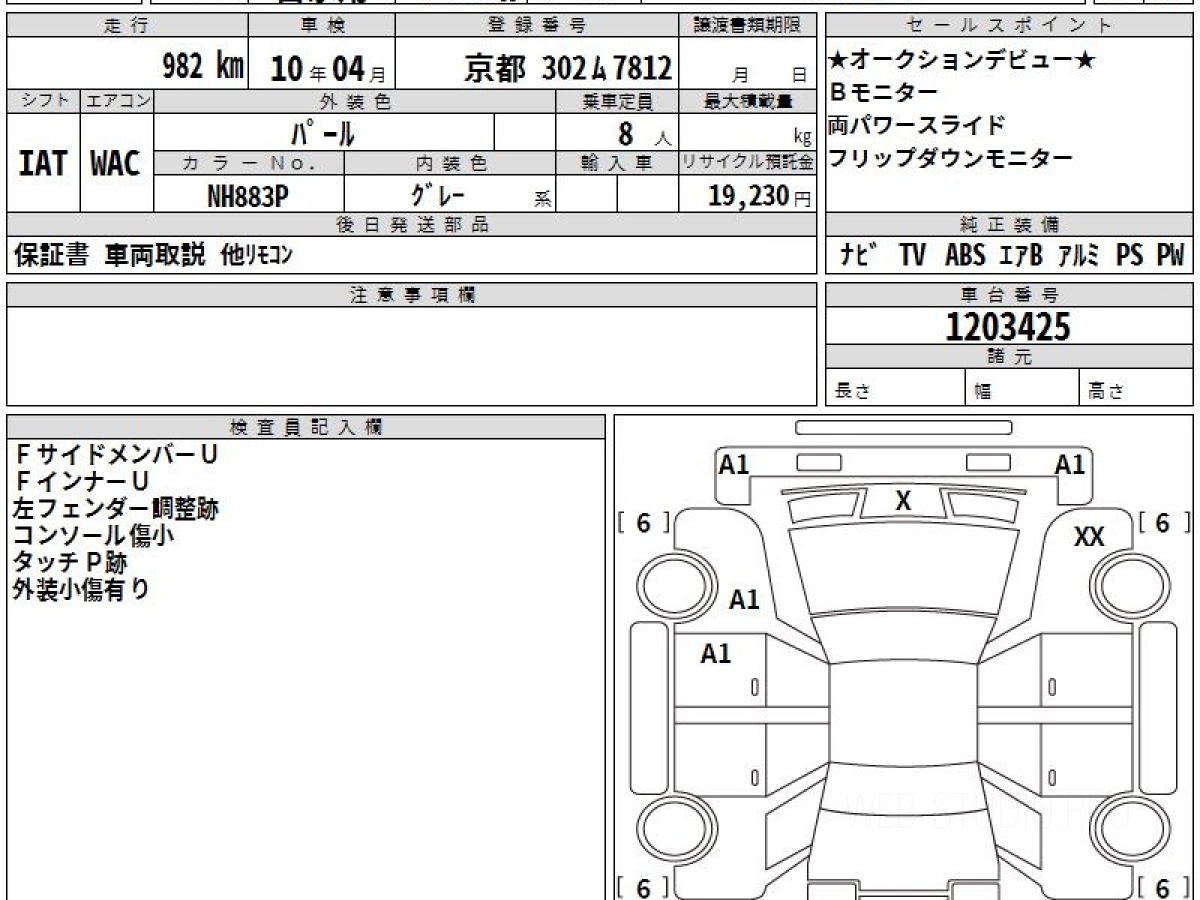Click the star before オークションデビュー
The height and width of the screenshot is (900, 1200).
(838, 62)
